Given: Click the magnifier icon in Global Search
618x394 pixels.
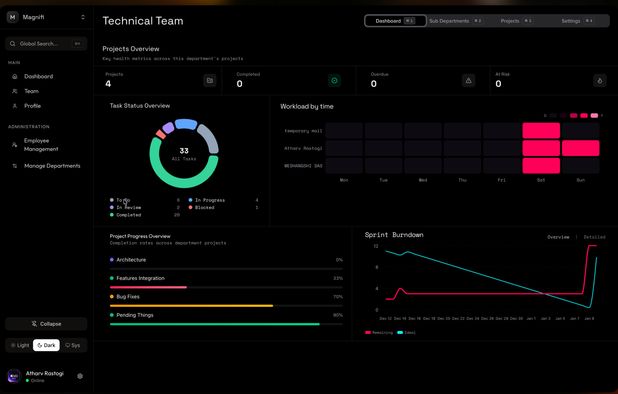Looking at the screenshot, I should tap(13, 44).
